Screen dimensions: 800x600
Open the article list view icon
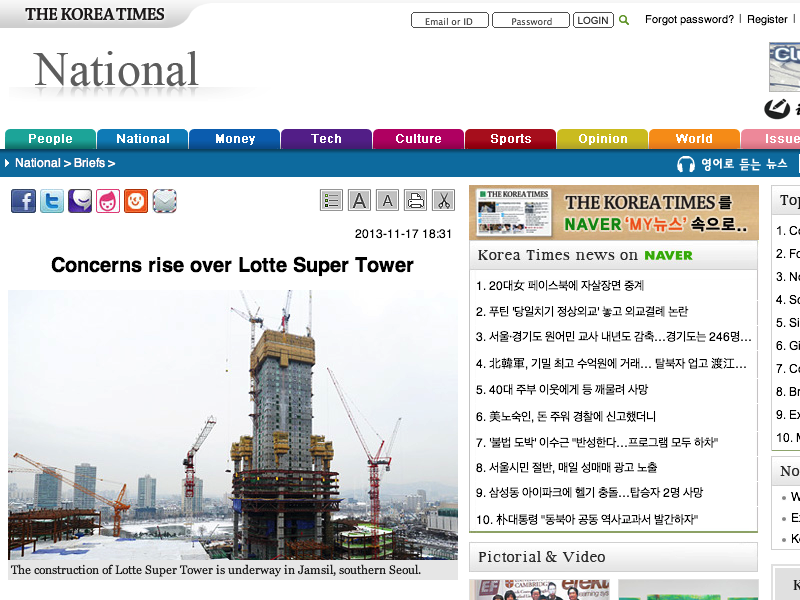[332, 201]
